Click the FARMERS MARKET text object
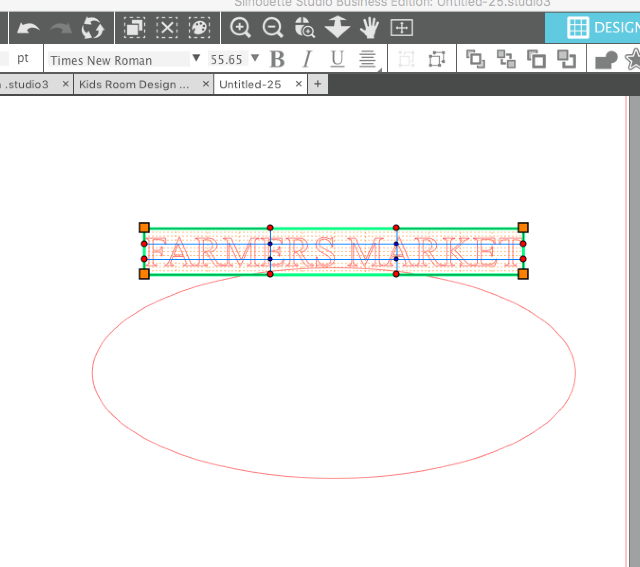The width and height of the screenshot is (640, 567). click(333, 251)
